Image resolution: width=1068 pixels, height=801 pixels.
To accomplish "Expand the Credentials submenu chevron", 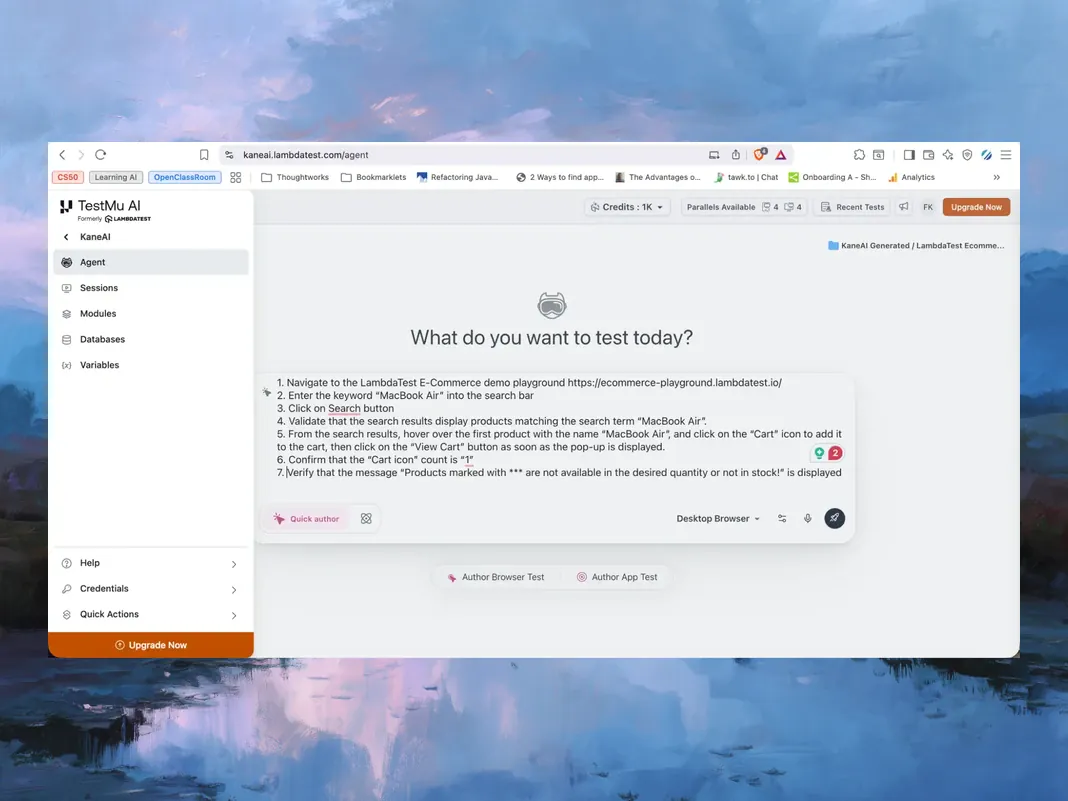I will pos(234,590).
